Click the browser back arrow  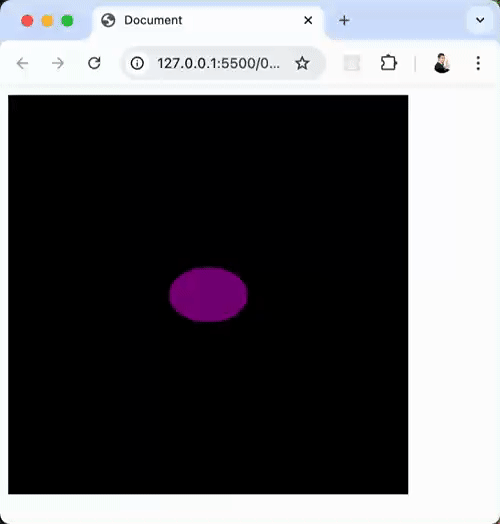(22, 63)
